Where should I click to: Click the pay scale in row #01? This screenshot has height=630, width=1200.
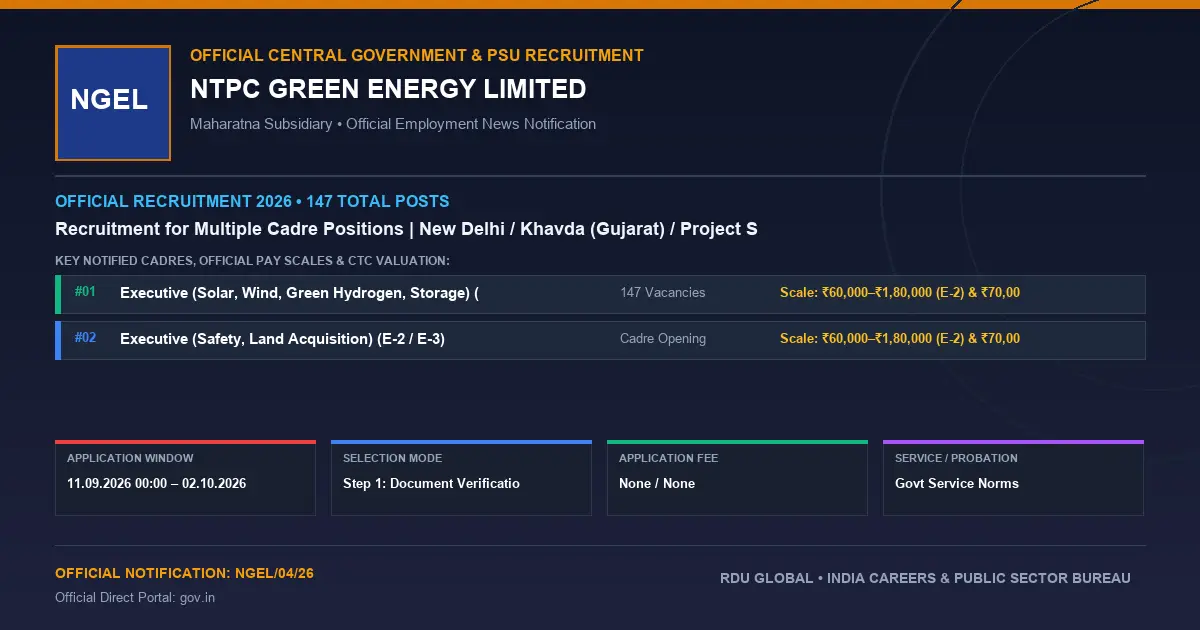(x=900, y=293)
